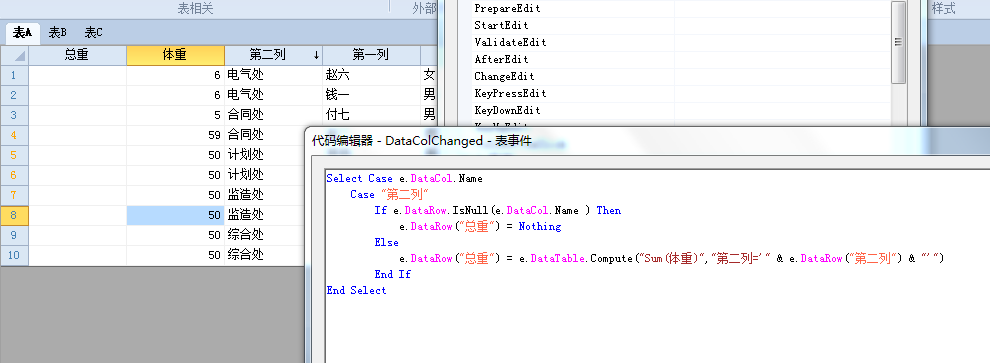The width and height of the screenshot is (990, 363).
Task: Click the event list scrollbar thumb
Action: pyautogui.click(x=898, y=42)
